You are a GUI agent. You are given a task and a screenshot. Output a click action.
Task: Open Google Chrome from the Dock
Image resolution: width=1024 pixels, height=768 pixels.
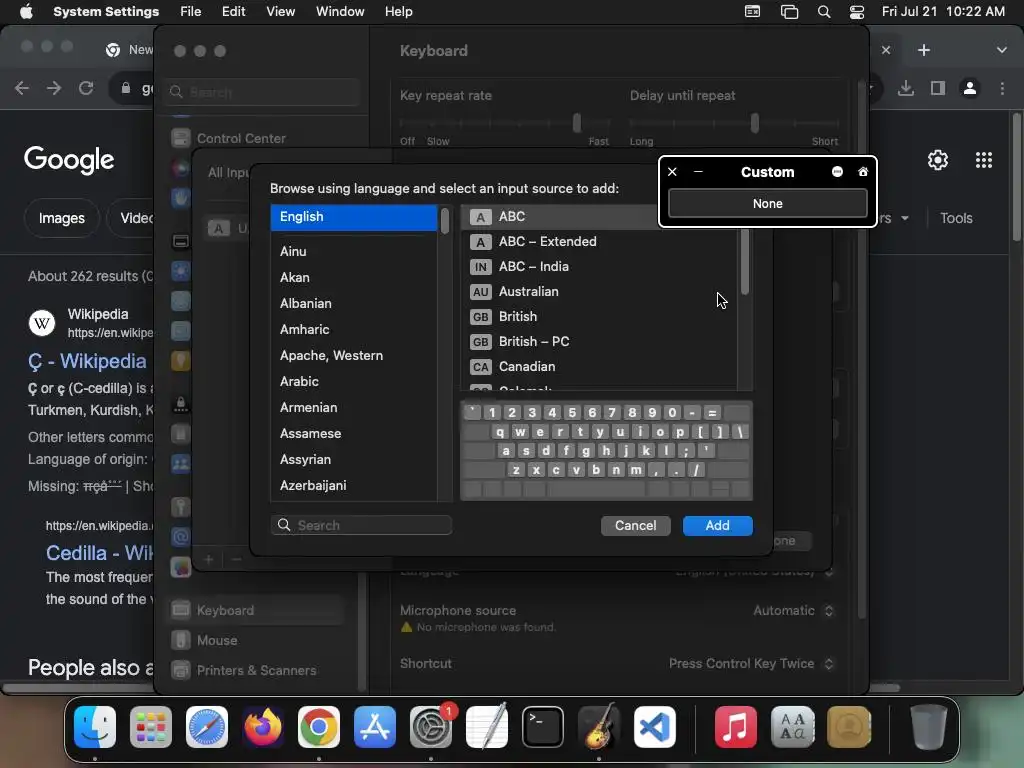coord(319,727)
